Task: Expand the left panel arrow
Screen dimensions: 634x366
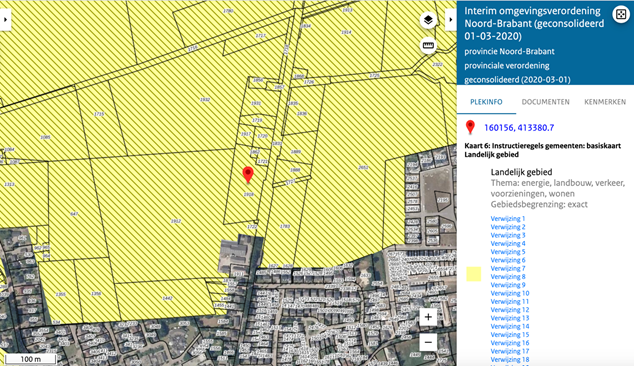Action: tap(5, 19)
